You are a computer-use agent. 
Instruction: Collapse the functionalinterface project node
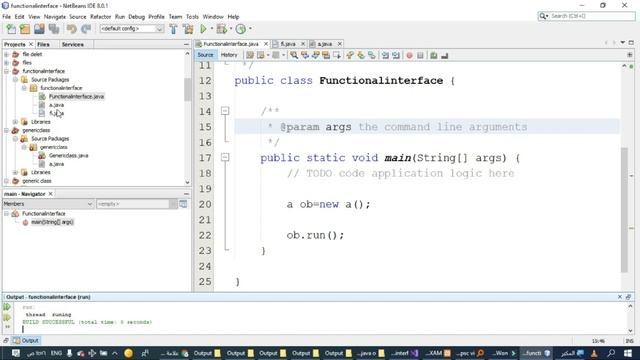(x=7, y=71)
